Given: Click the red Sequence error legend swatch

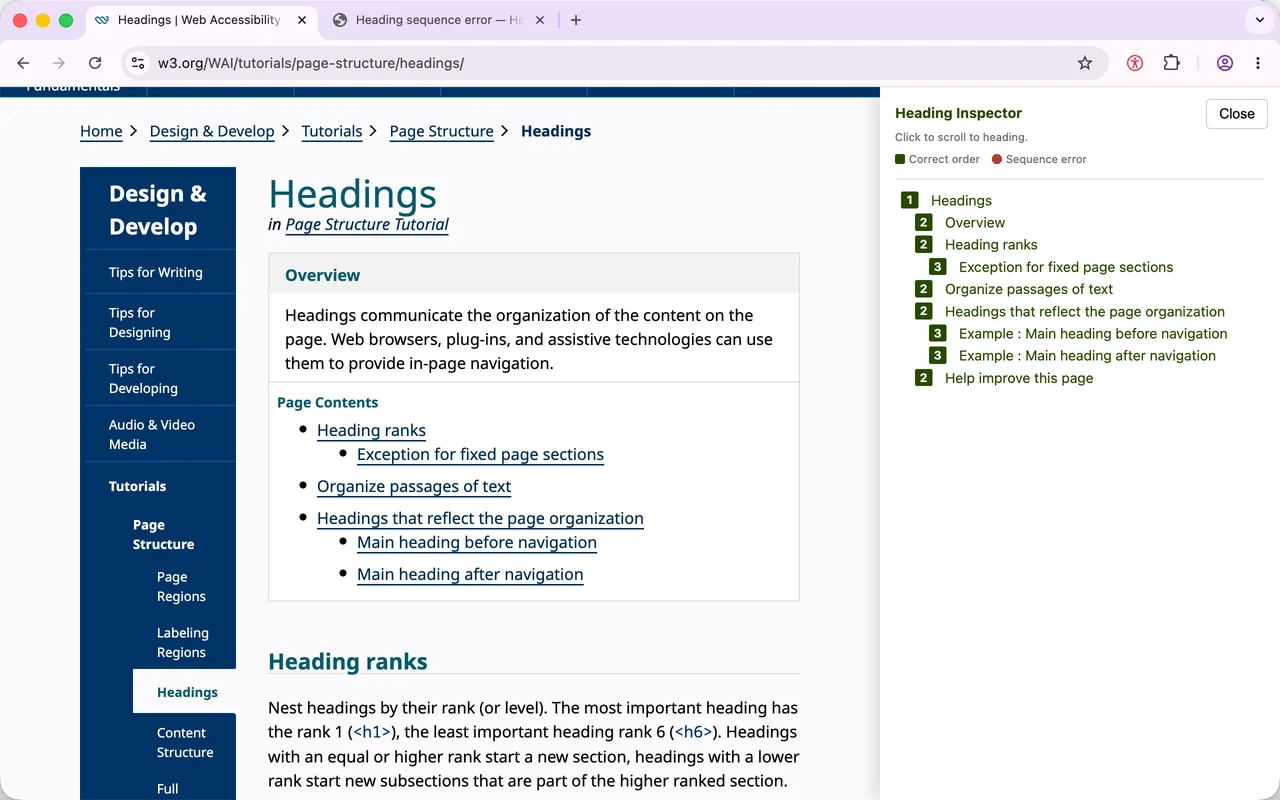Looking at the screenshot, I should (x=997, y=159).
